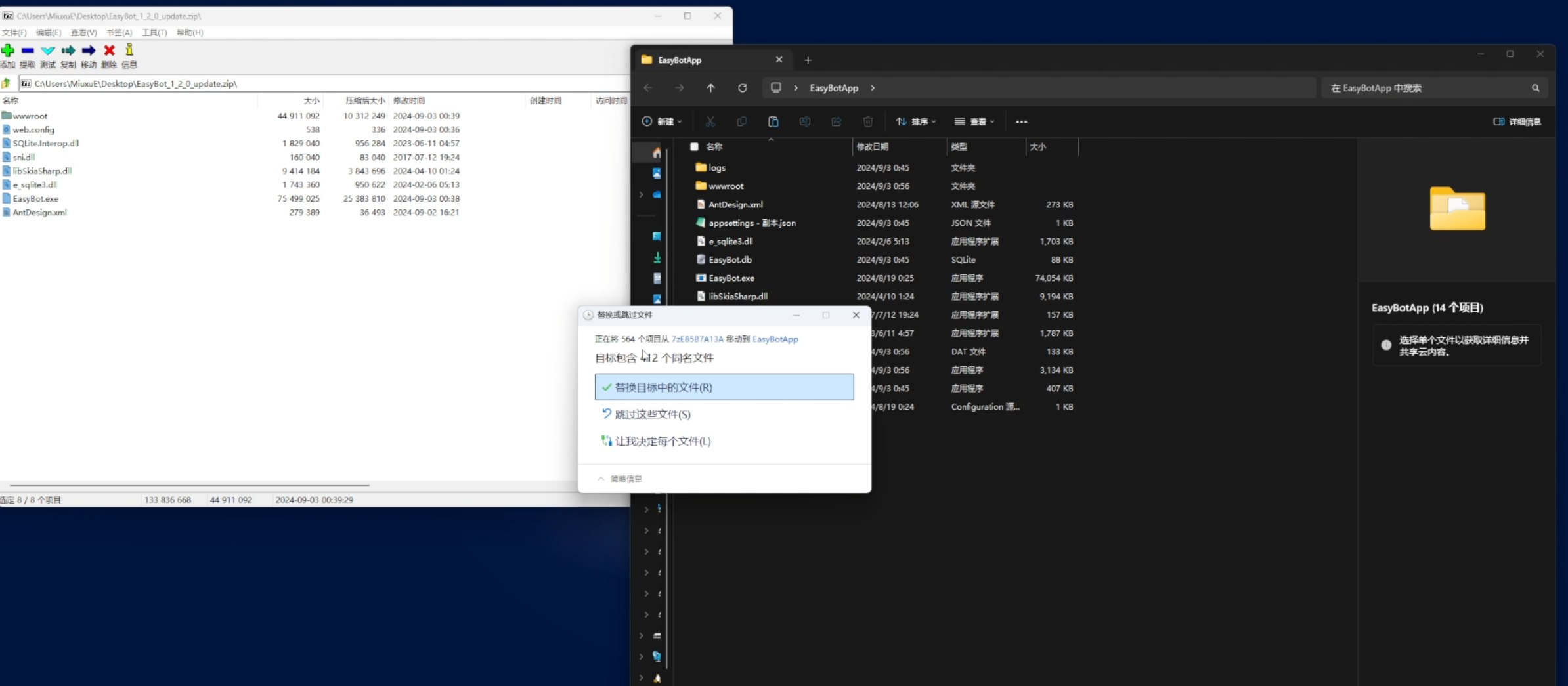Screen dimensions: 1568x686
Task: Select logs folder in Explorer list
Action: [717, 168]
